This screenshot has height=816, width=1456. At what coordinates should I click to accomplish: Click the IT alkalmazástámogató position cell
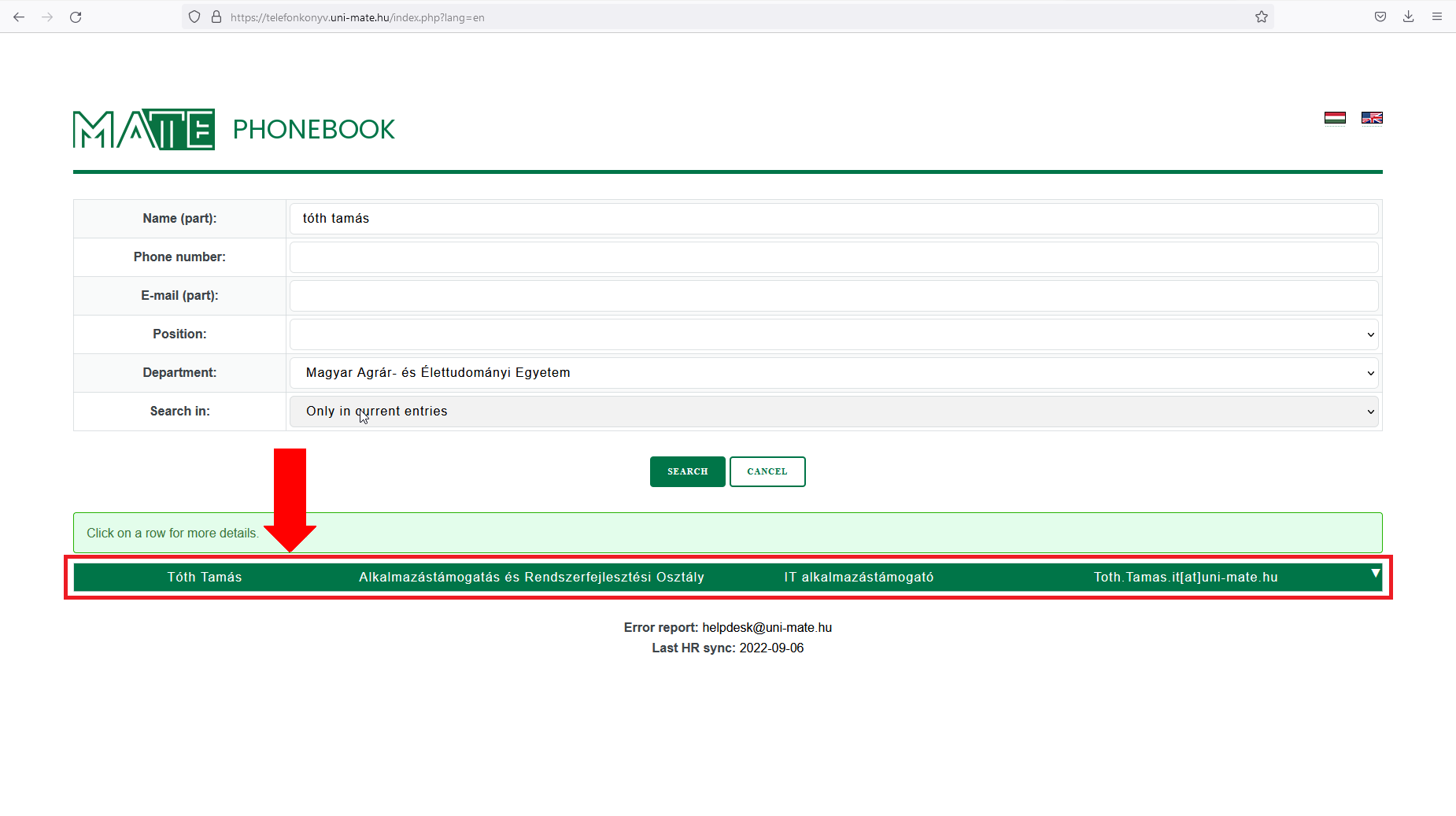[859, 577]
